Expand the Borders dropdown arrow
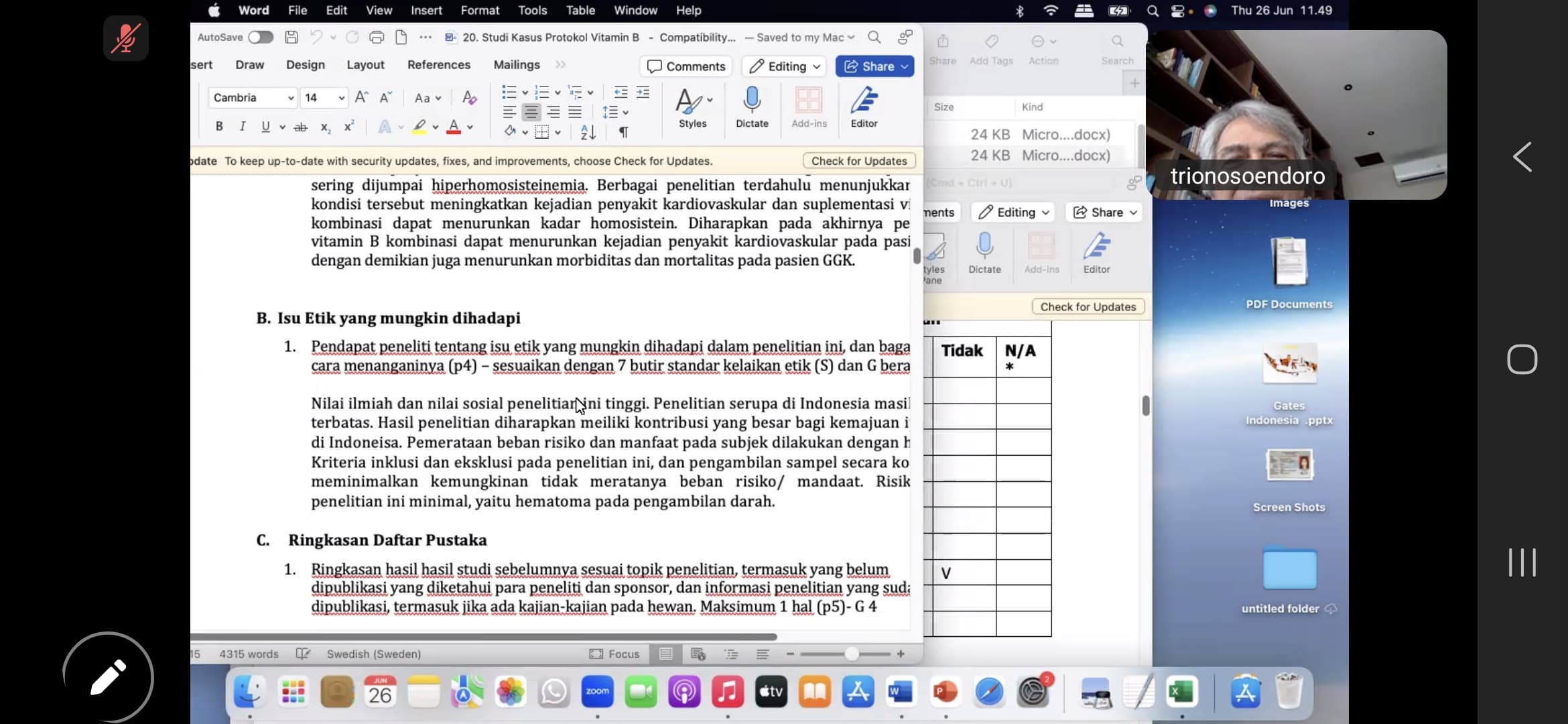Screen dimensions: 1568x724 coord(558,132)
